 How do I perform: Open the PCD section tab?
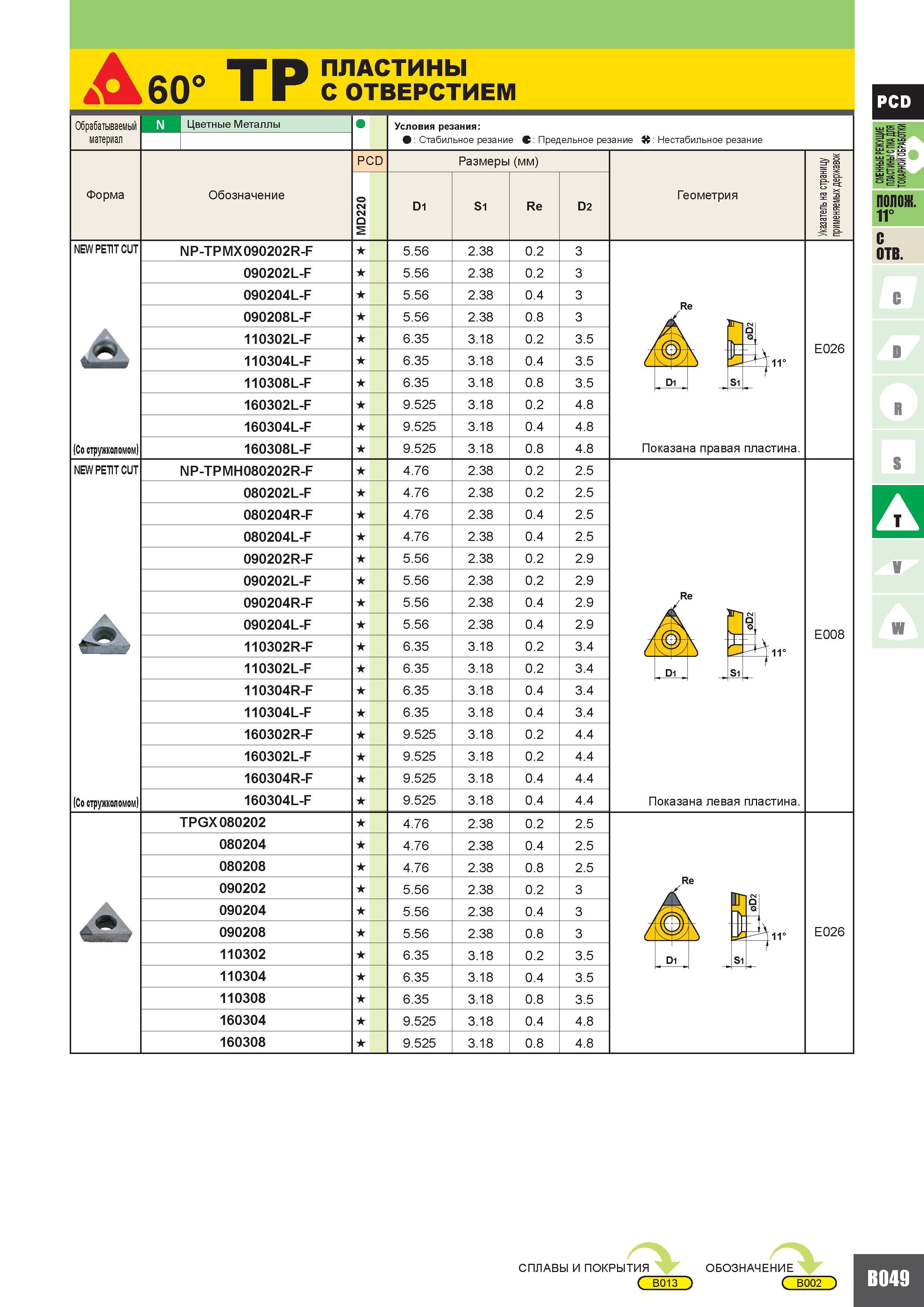898,101
